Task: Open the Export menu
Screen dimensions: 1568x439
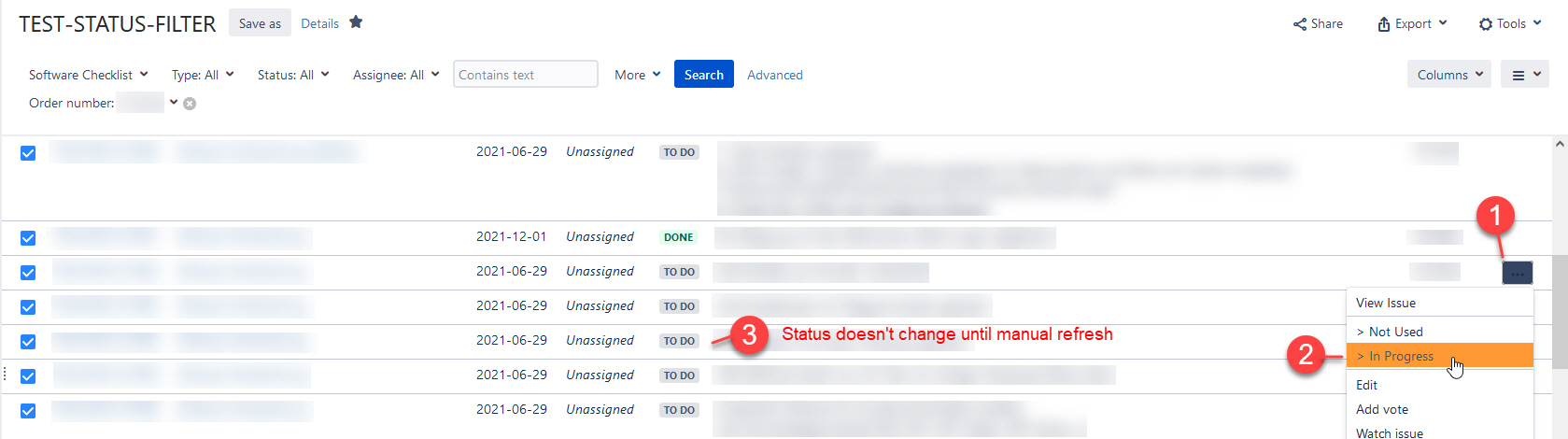Action: (1412, 23)
